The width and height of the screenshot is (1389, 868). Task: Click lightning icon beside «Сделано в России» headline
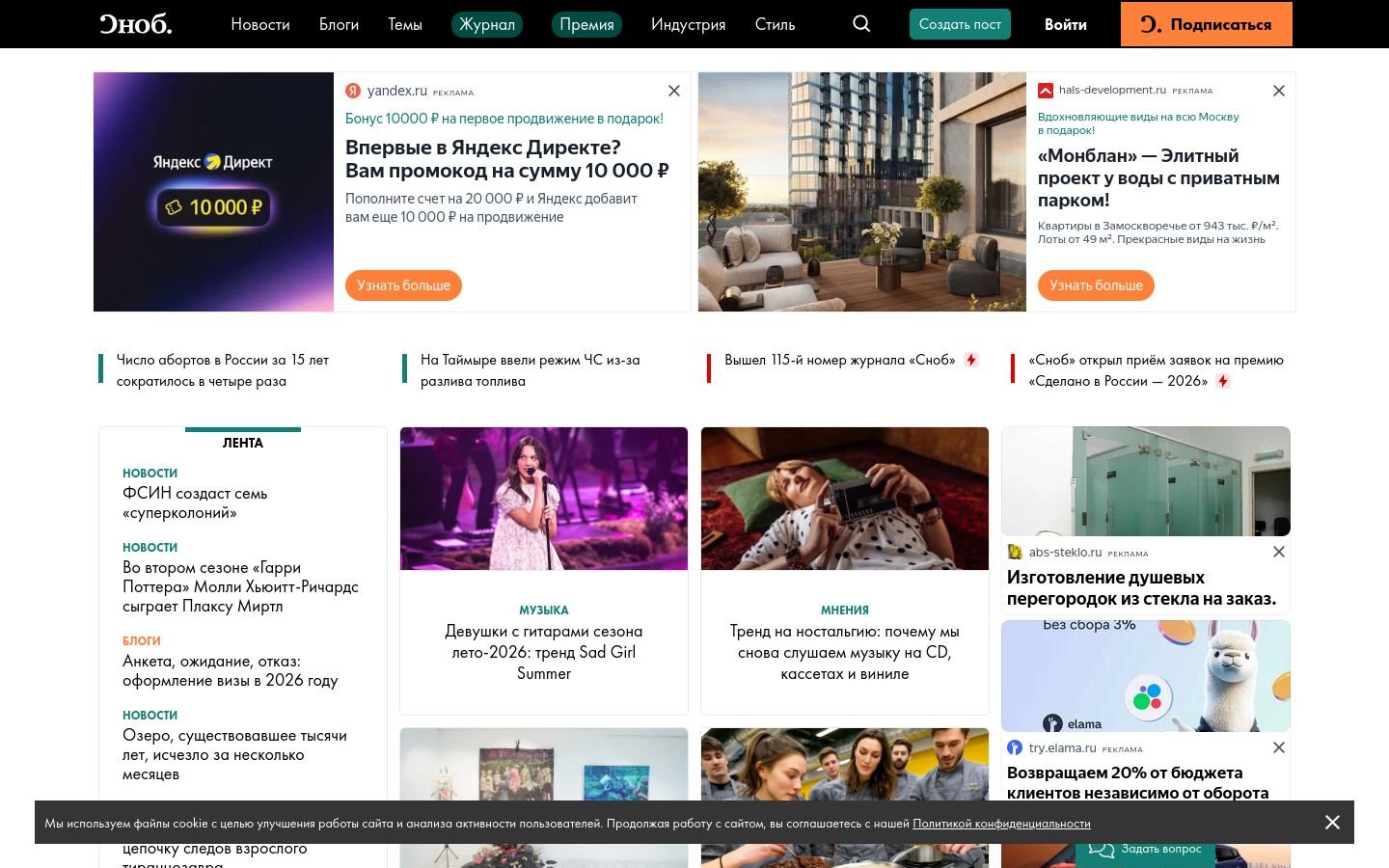click(x=1223, y=381)
